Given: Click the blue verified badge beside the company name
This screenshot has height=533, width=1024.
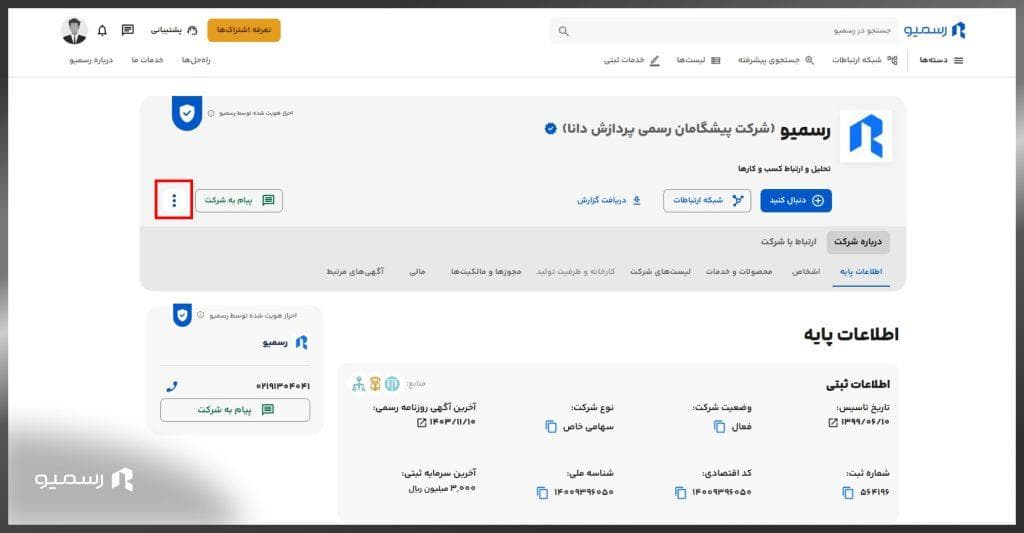Looking at the screenshot, I should point(551,129).
